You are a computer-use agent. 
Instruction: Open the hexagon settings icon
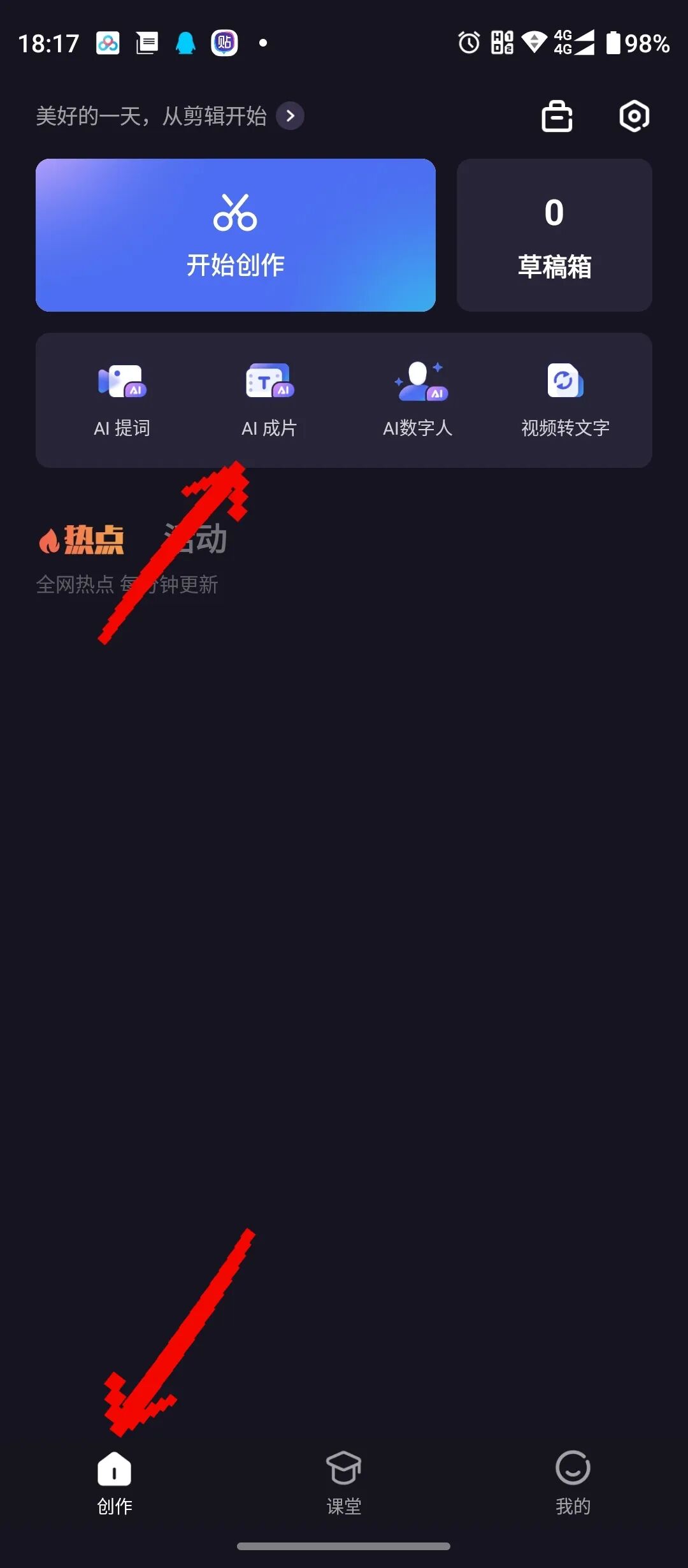click(x=634, y=116)
